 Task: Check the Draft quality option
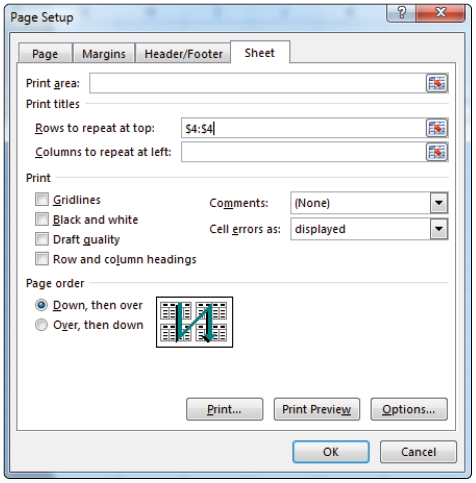click(42, 239)
